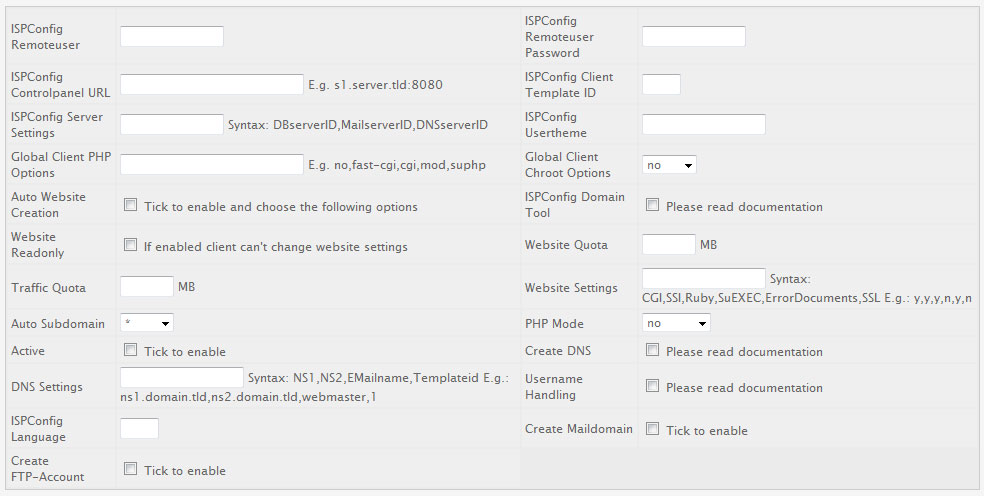Image resolution: width=984 pixels, height=496 pixels.
Task: Tick the ISPConfig Domain Tool checkbox
Action: tap(653, 205)
